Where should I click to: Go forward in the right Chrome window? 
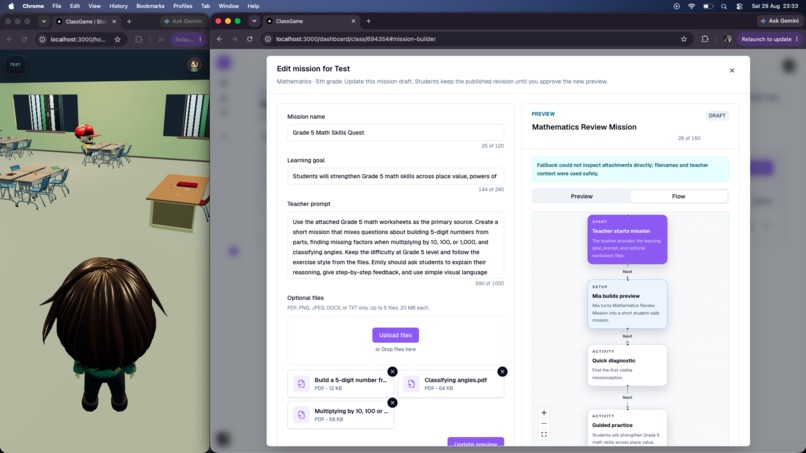(x=234, y=39)
